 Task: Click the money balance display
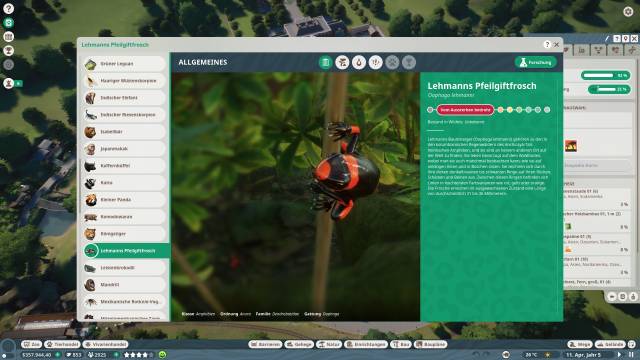coord(37,355)
